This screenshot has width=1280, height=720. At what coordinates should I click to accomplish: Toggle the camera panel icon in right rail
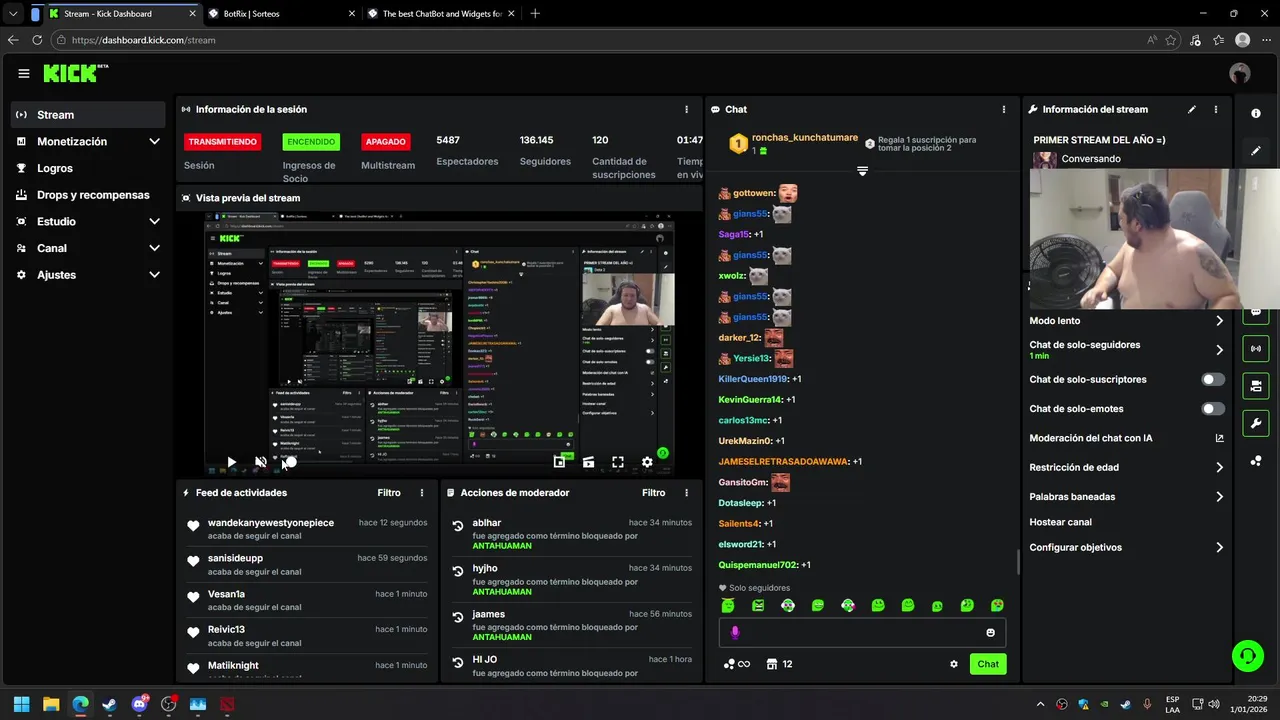pyautogui.click(x=1256, y=386)
